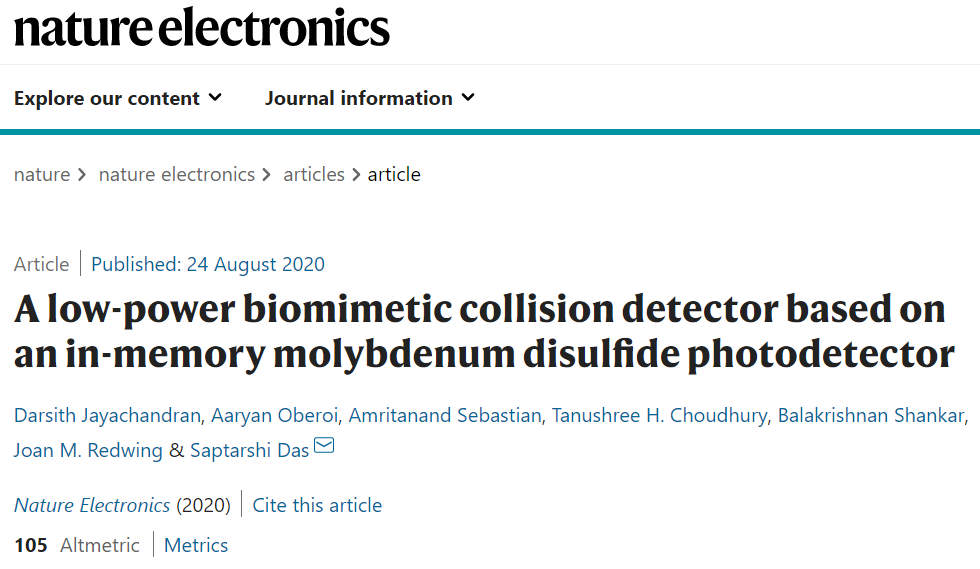
Task: Click the envelope icon beside Saptarshi Das
Action: 324,447
